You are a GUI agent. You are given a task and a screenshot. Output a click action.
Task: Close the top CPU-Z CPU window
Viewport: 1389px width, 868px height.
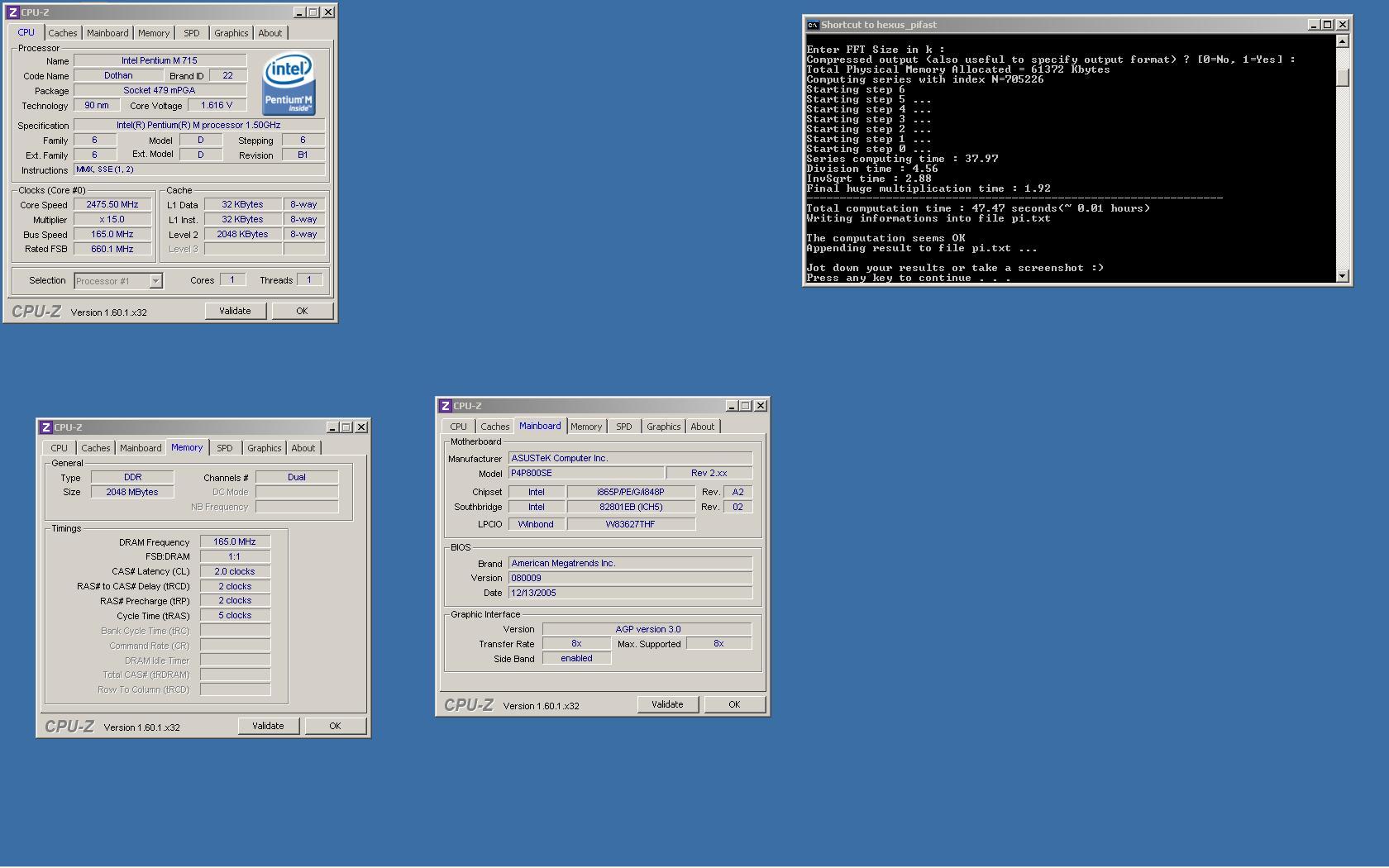(327, 12)
